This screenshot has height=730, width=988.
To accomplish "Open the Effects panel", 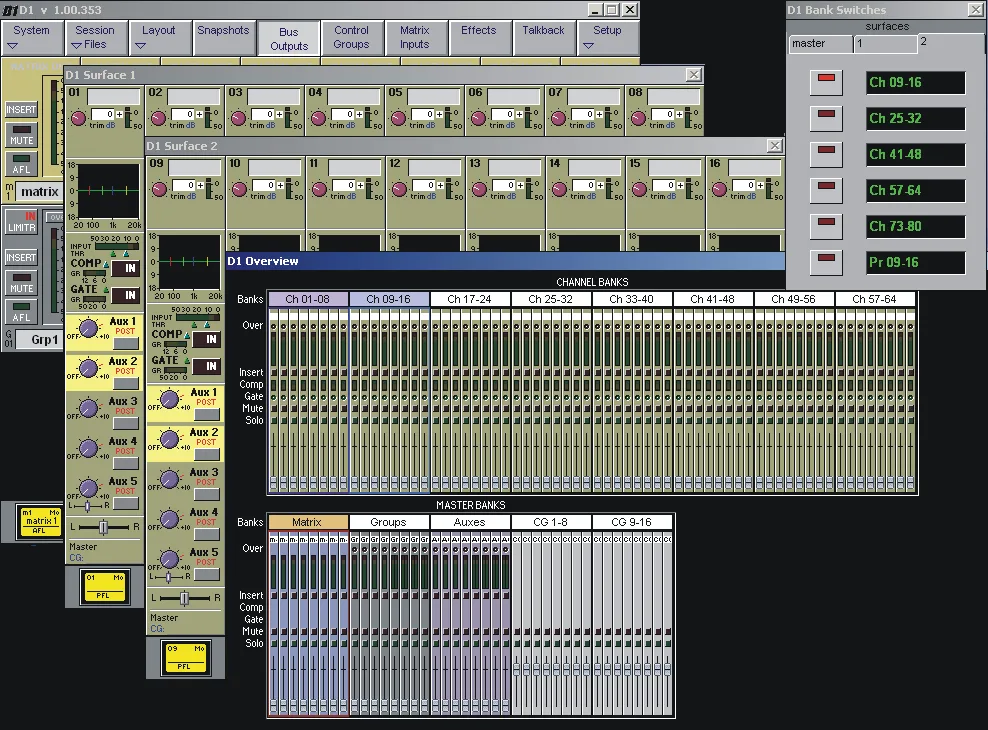I will coord(480,37).
